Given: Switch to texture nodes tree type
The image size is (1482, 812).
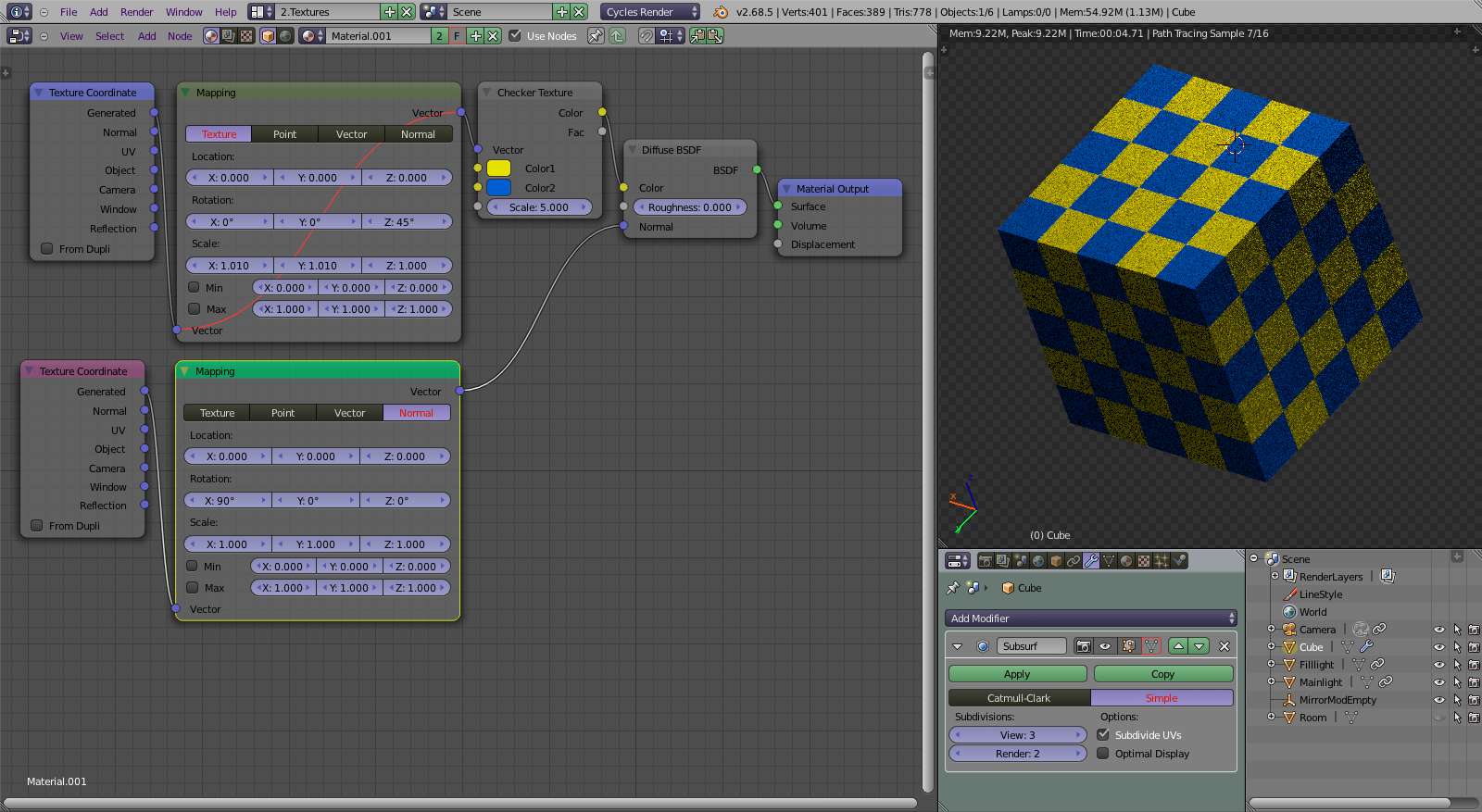Looking at the screenshot, I should tap(246, 36).
